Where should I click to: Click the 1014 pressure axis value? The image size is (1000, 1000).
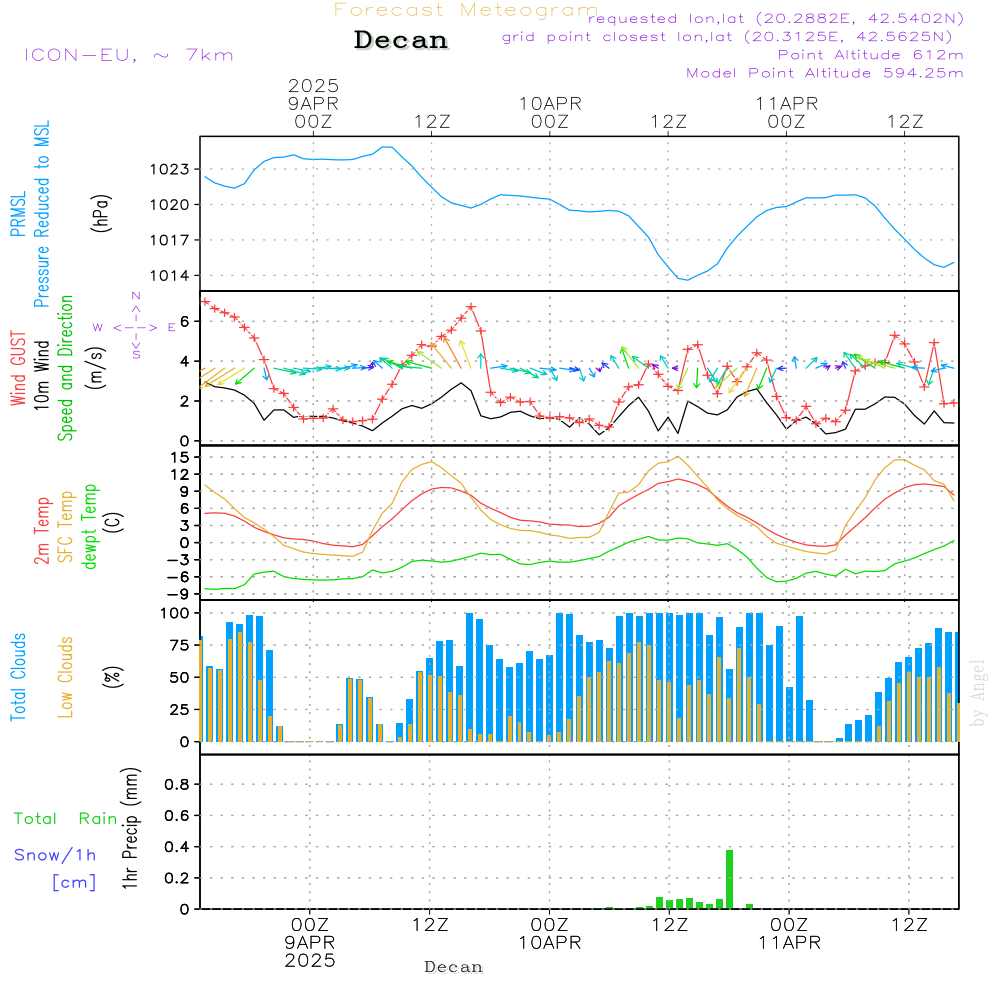coord(170,276)
